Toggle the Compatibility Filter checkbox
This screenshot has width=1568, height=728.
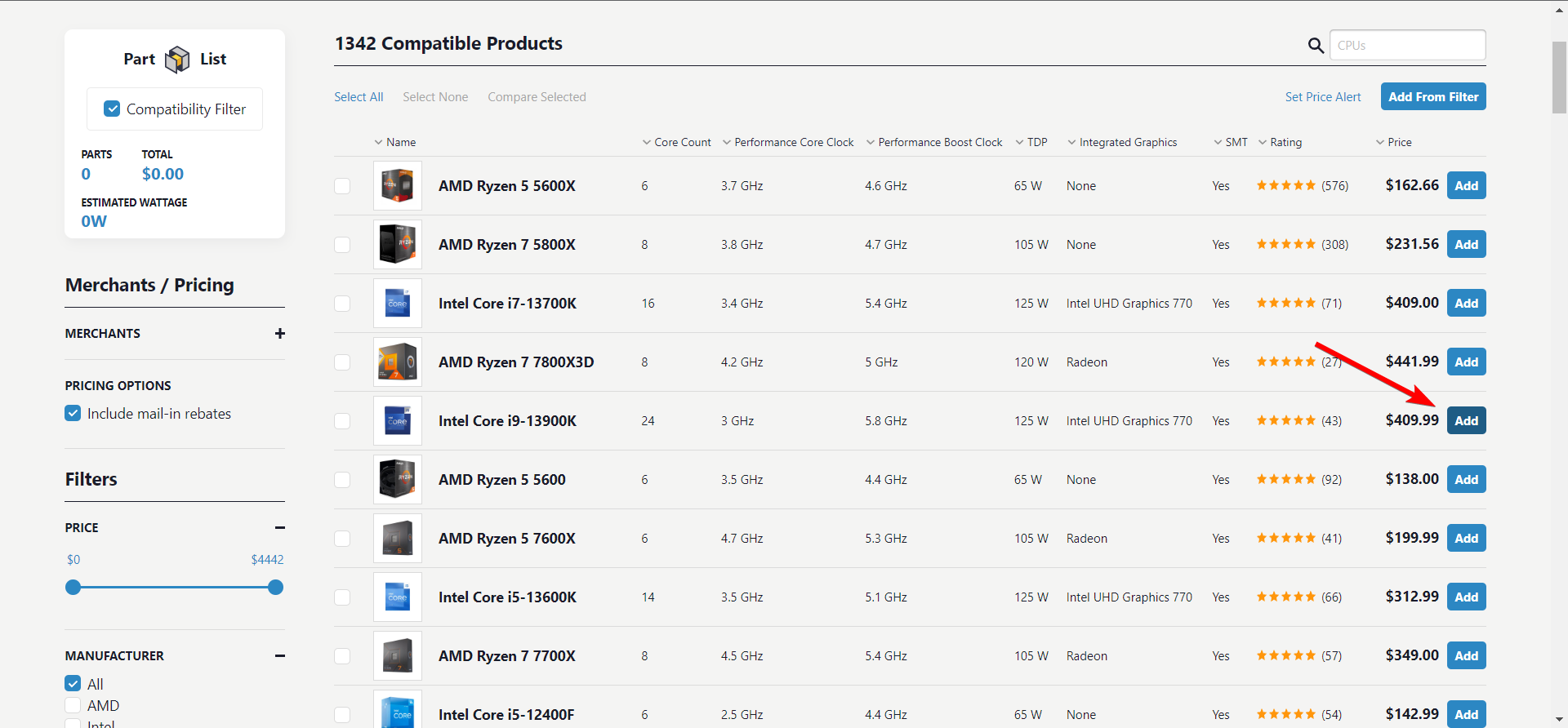tap(113, 109)
